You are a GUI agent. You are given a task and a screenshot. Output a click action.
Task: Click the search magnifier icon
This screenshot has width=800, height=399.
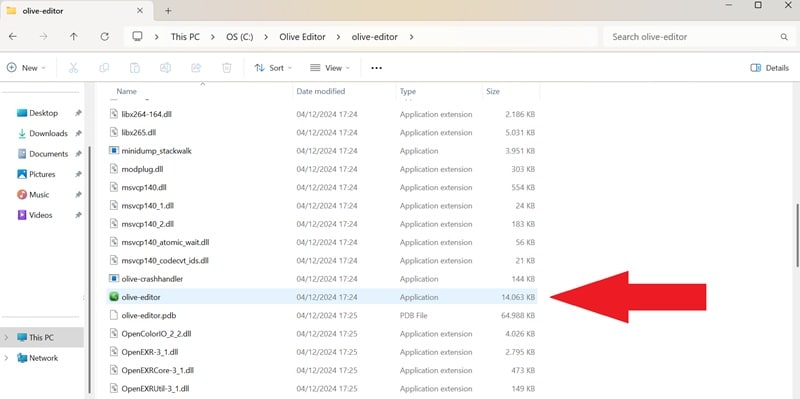784,37
